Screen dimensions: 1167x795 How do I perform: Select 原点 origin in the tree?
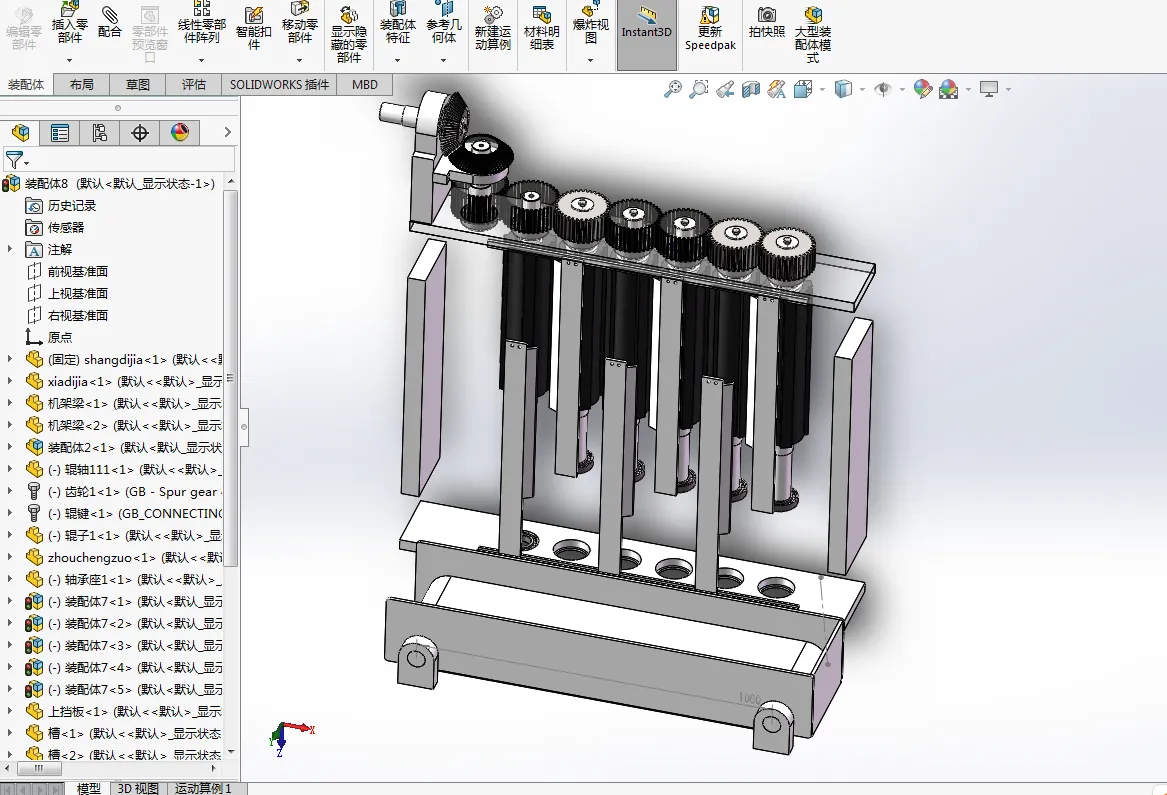[60, 337]
